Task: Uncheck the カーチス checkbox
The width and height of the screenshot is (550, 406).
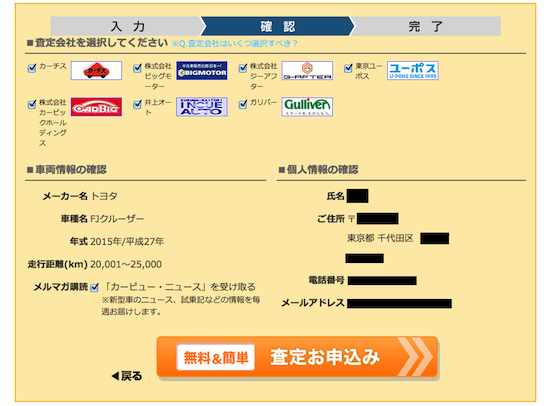Action: tap(32, 68)
